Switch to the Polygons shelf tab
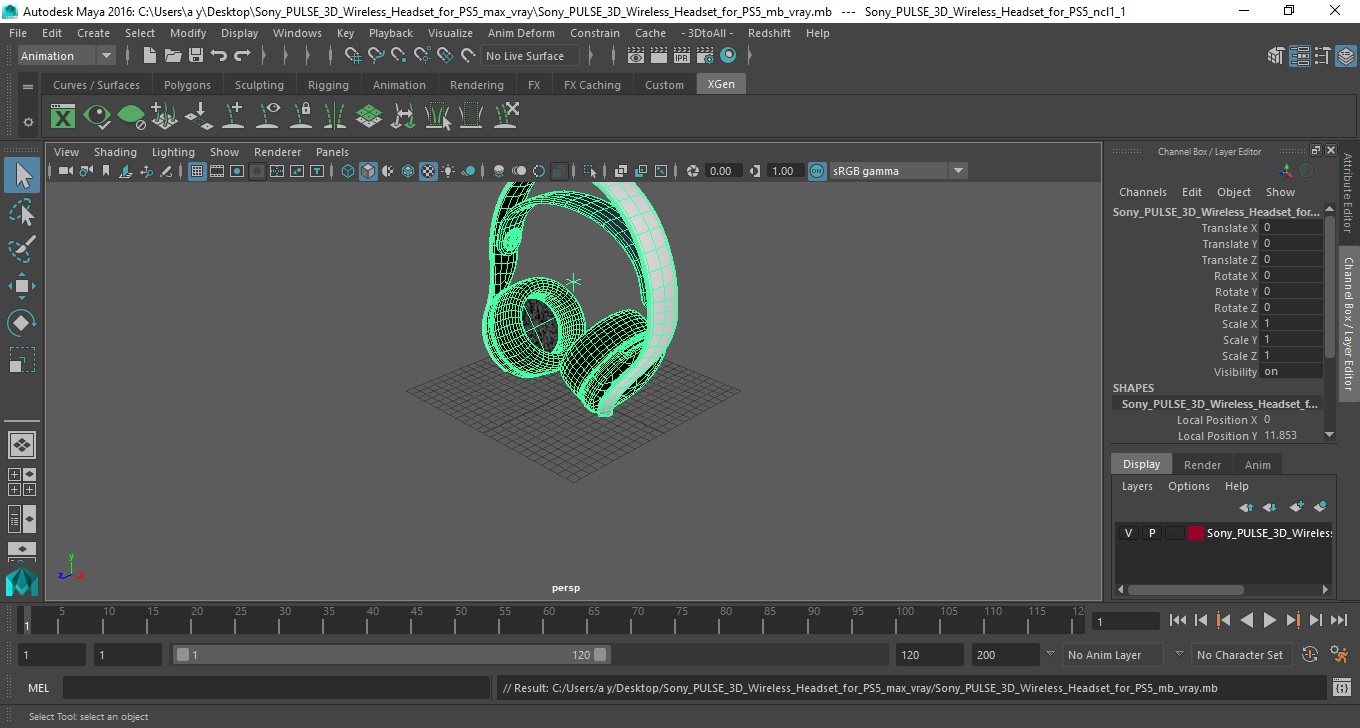The width and height of the screenshot is (1360, 728). [187, 85]
